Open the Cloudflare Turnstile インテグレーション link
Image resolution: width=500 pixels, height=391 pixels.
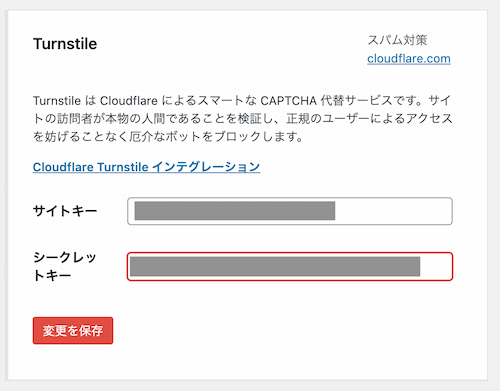146,167
